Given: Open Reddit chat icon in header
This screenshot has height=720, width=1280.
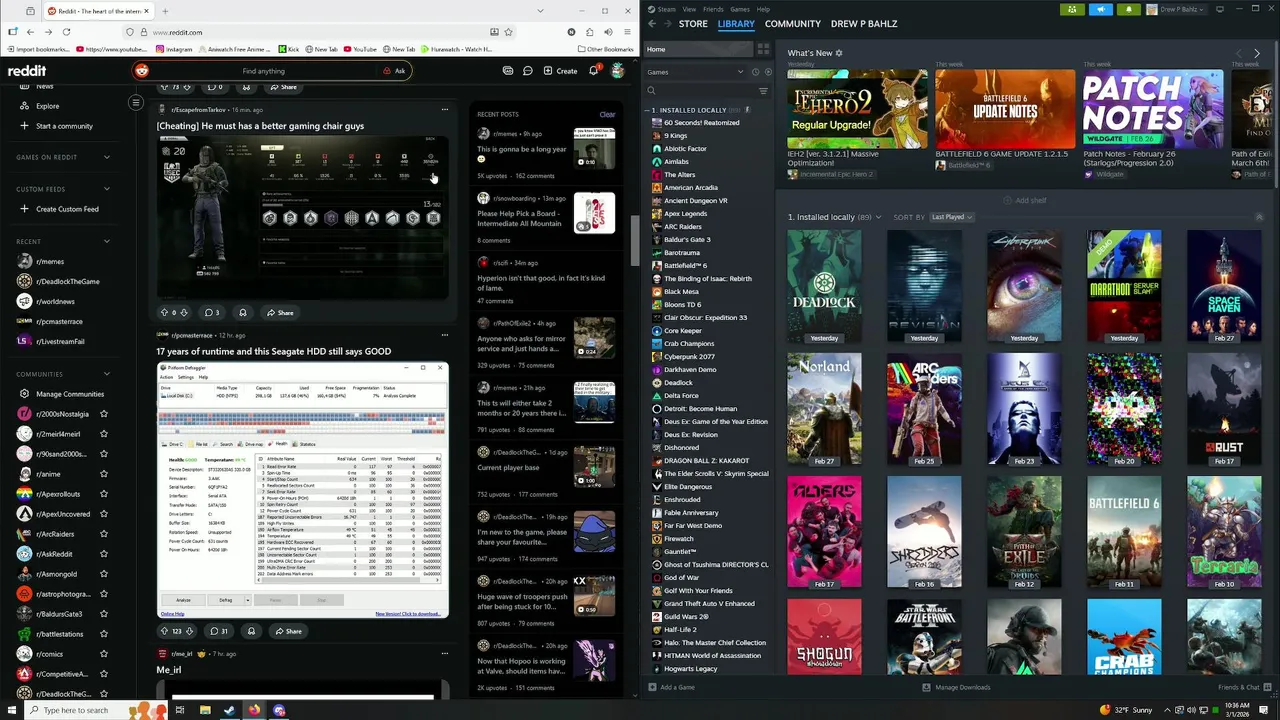Looking at the screenshot, I should [527, 71].
